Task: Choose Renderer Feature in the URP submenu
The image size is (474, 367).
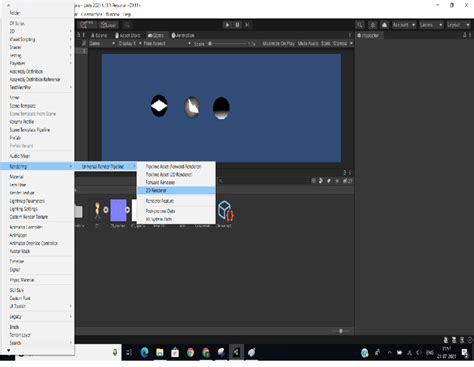Action: [176, 201]
